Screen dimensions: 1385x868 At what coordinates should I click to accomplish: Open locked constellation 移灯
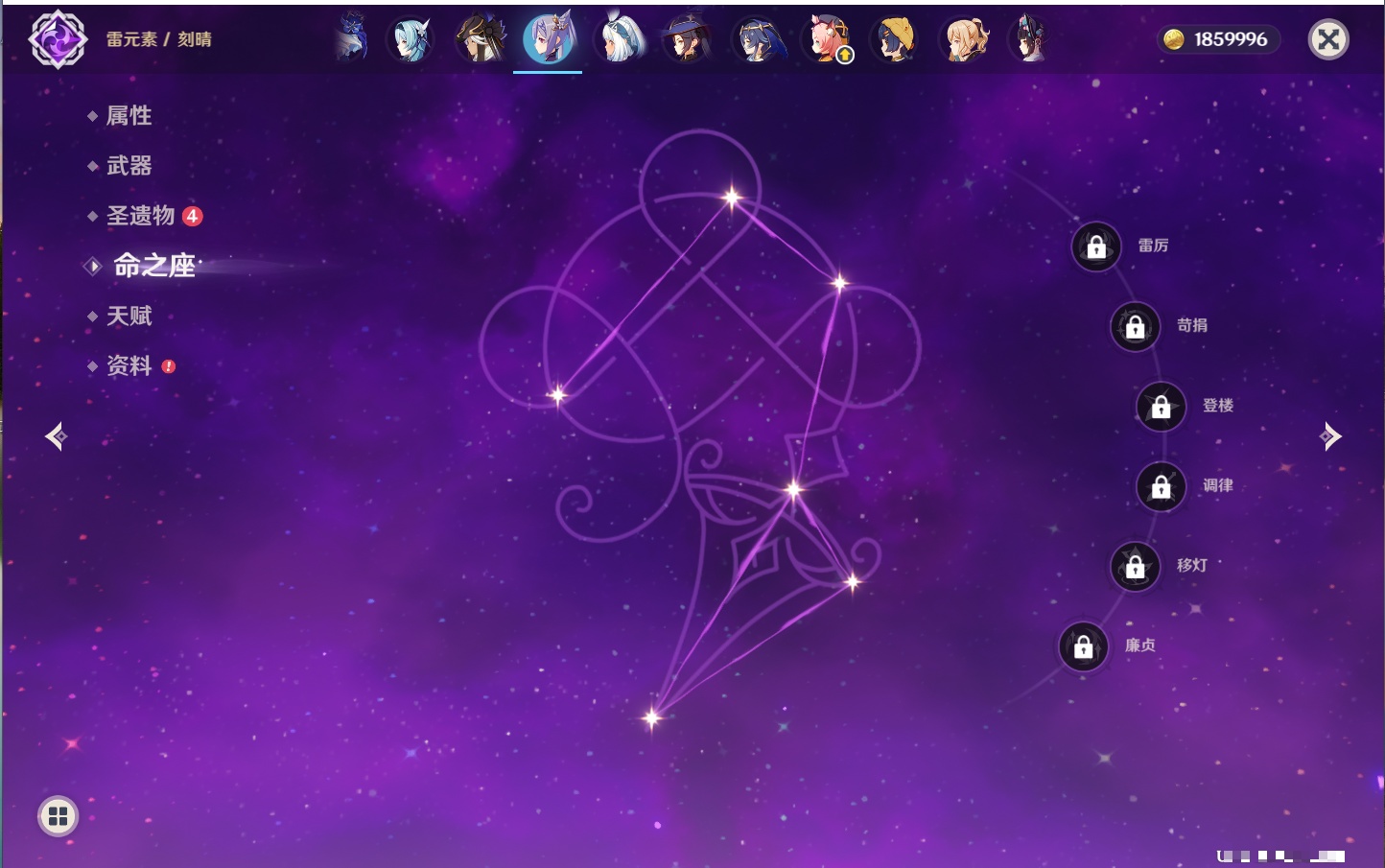[1135, 567]
